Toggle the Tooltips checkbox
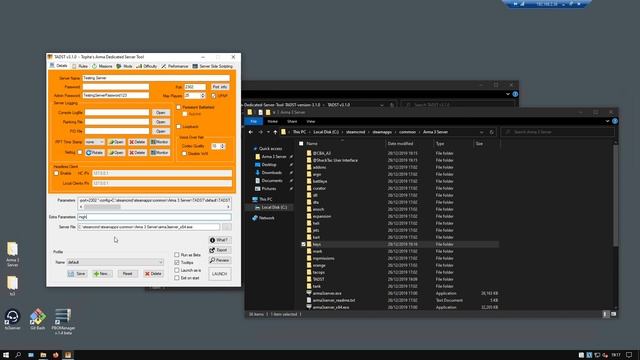 [177, 262]
